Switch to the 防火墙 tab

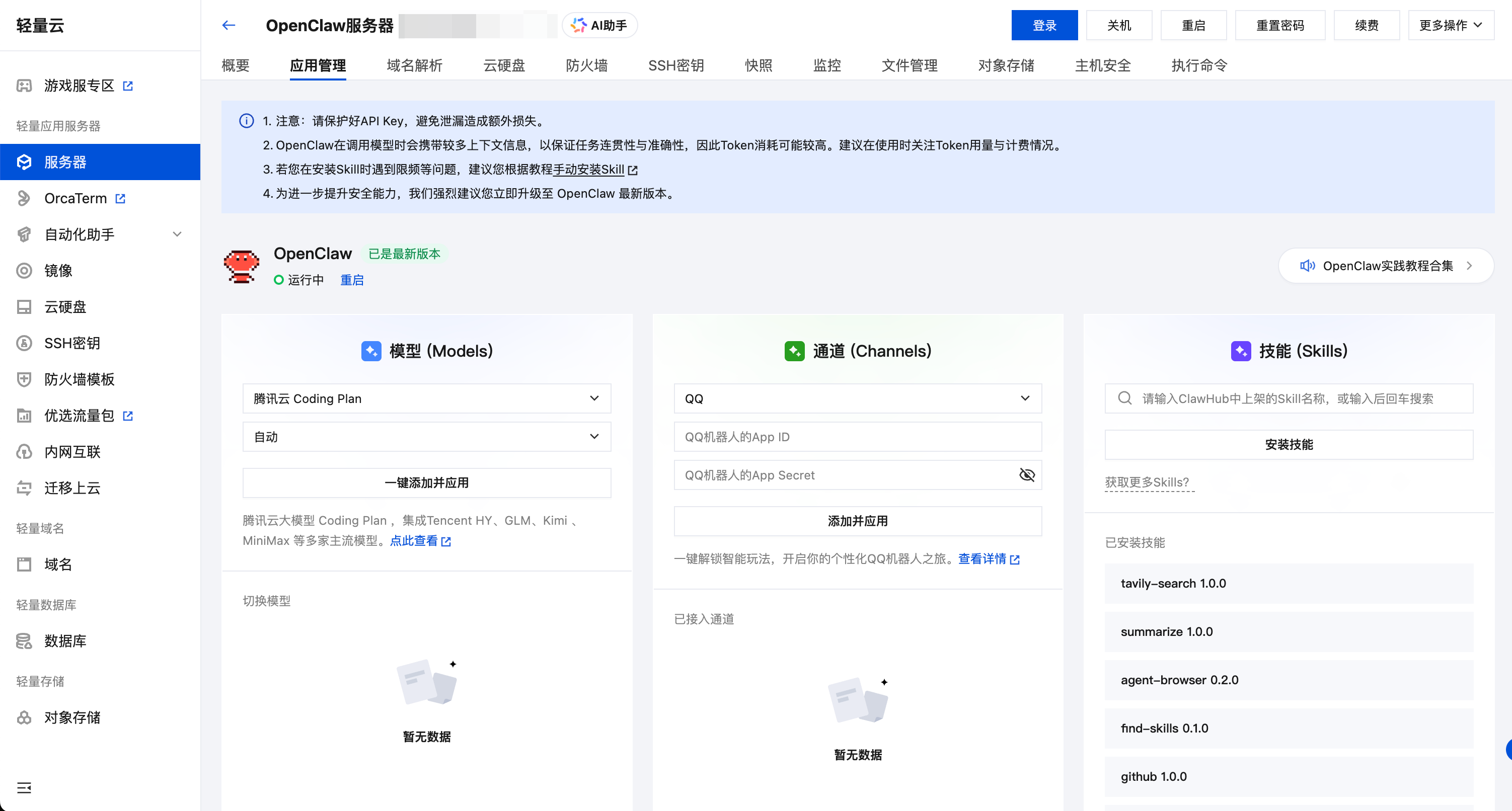coord(586,65)
